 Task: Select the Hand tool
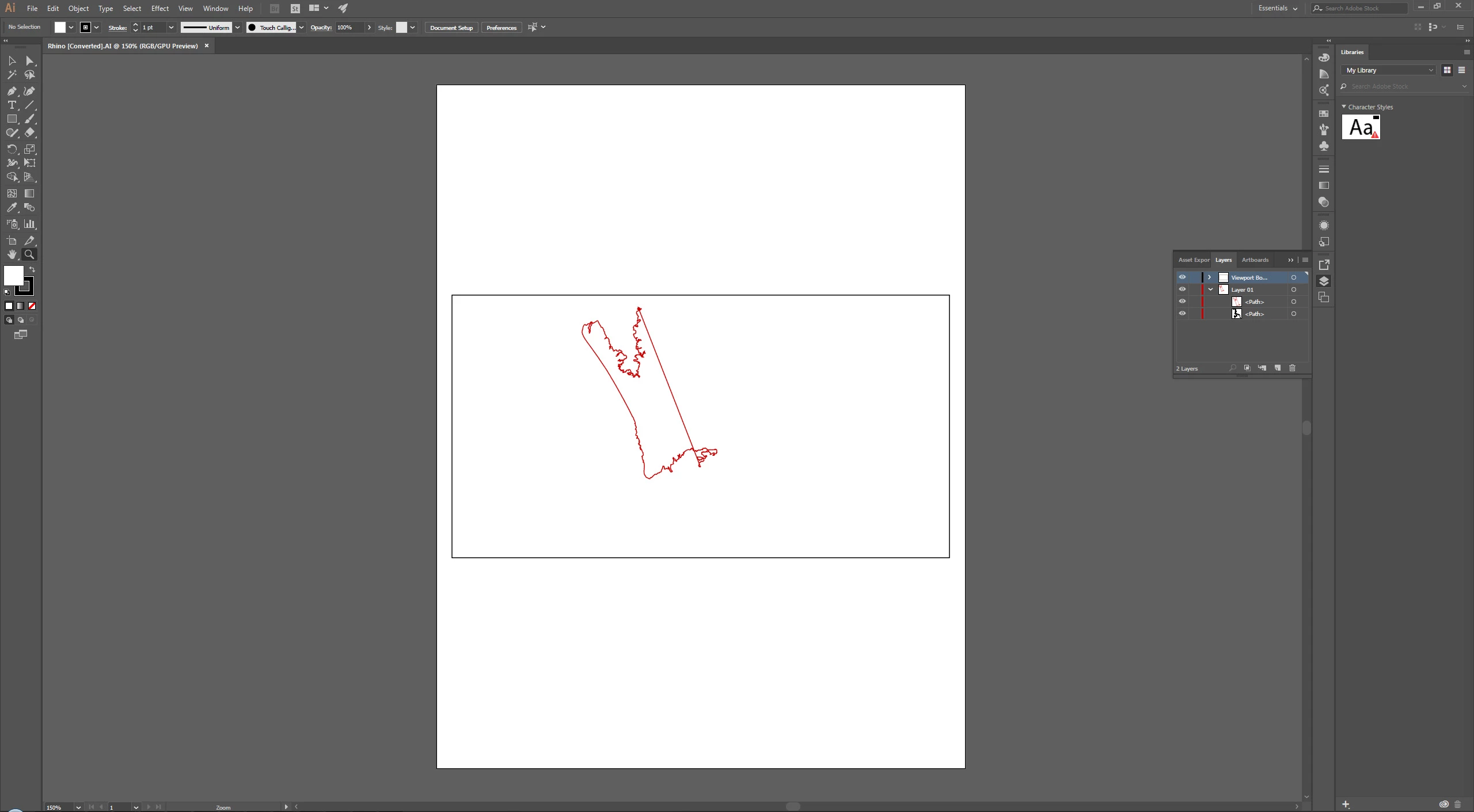(12, 254)
